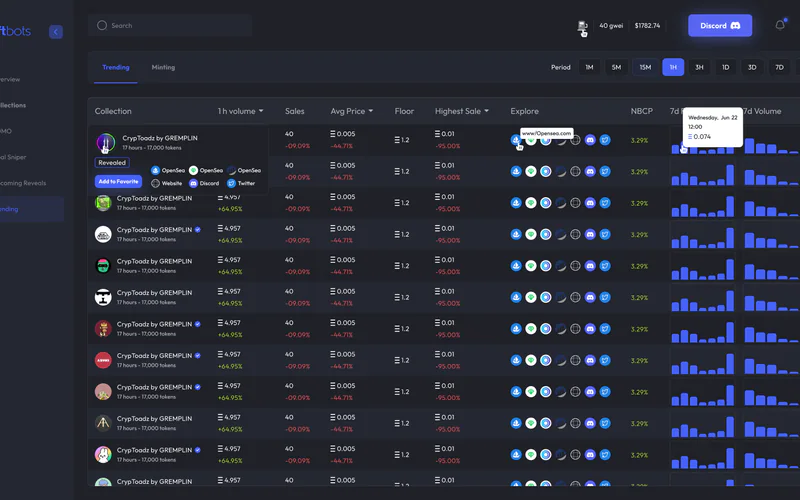
Task: Click the tallest chart bar in red avatar row
Action: point(730,364)
